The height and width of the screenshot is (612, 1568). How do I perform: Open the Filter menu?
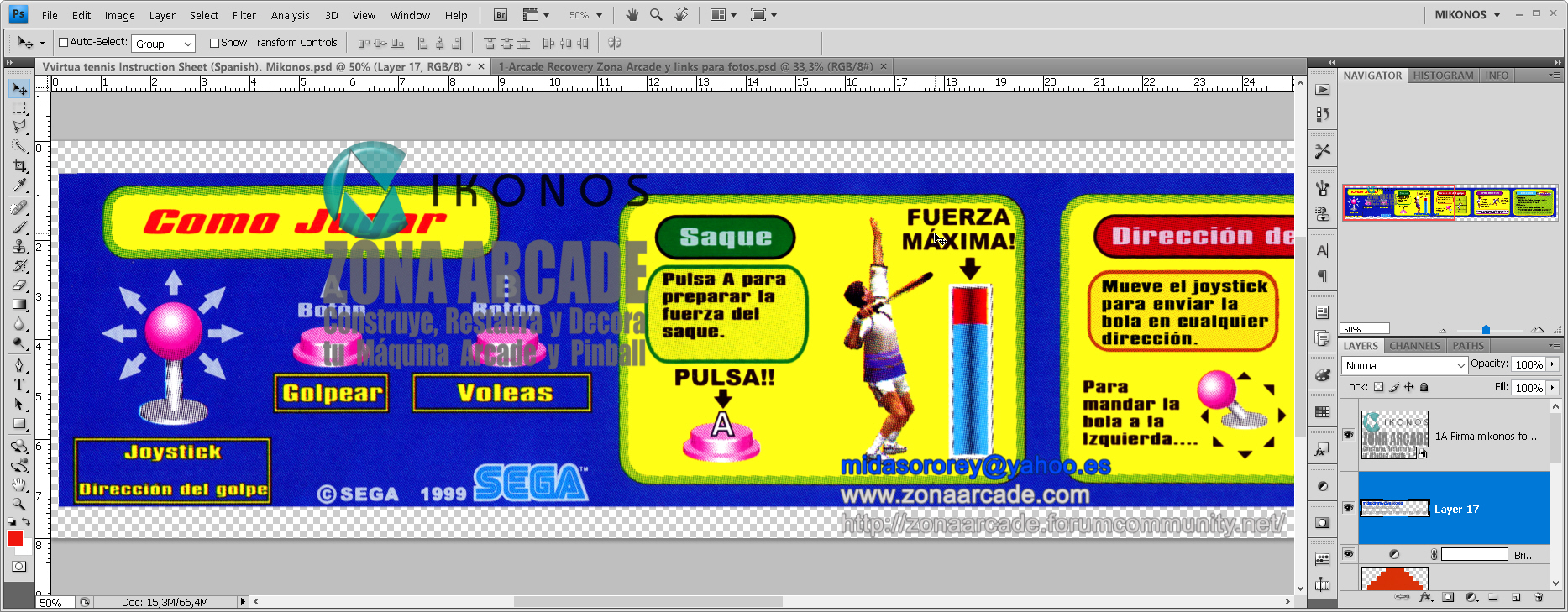coord(244,15)
